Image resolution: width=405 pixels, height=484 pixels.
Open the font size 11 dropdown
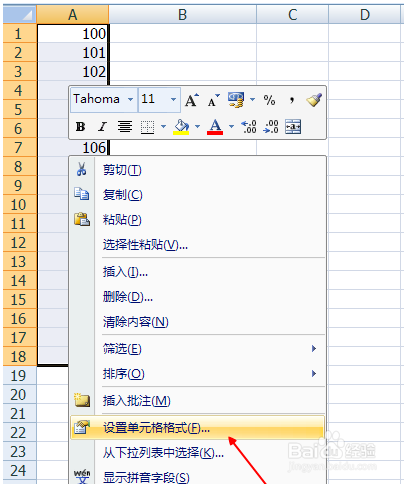(173, 99)
